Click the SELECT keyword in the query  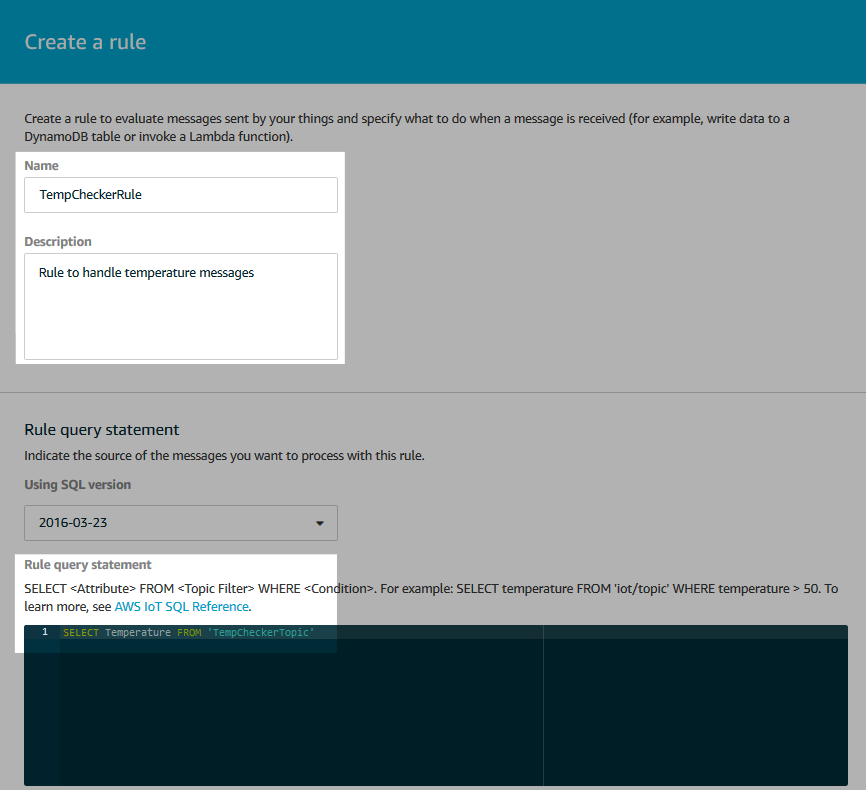click(80, 632)
